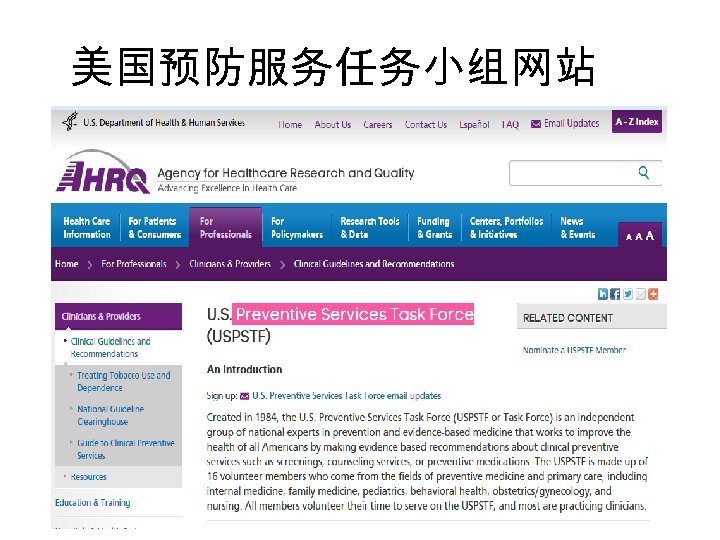This screenshot has width=720, height=540.
Task: Open Nominate a USPSTF Member link
Action: 574,350
